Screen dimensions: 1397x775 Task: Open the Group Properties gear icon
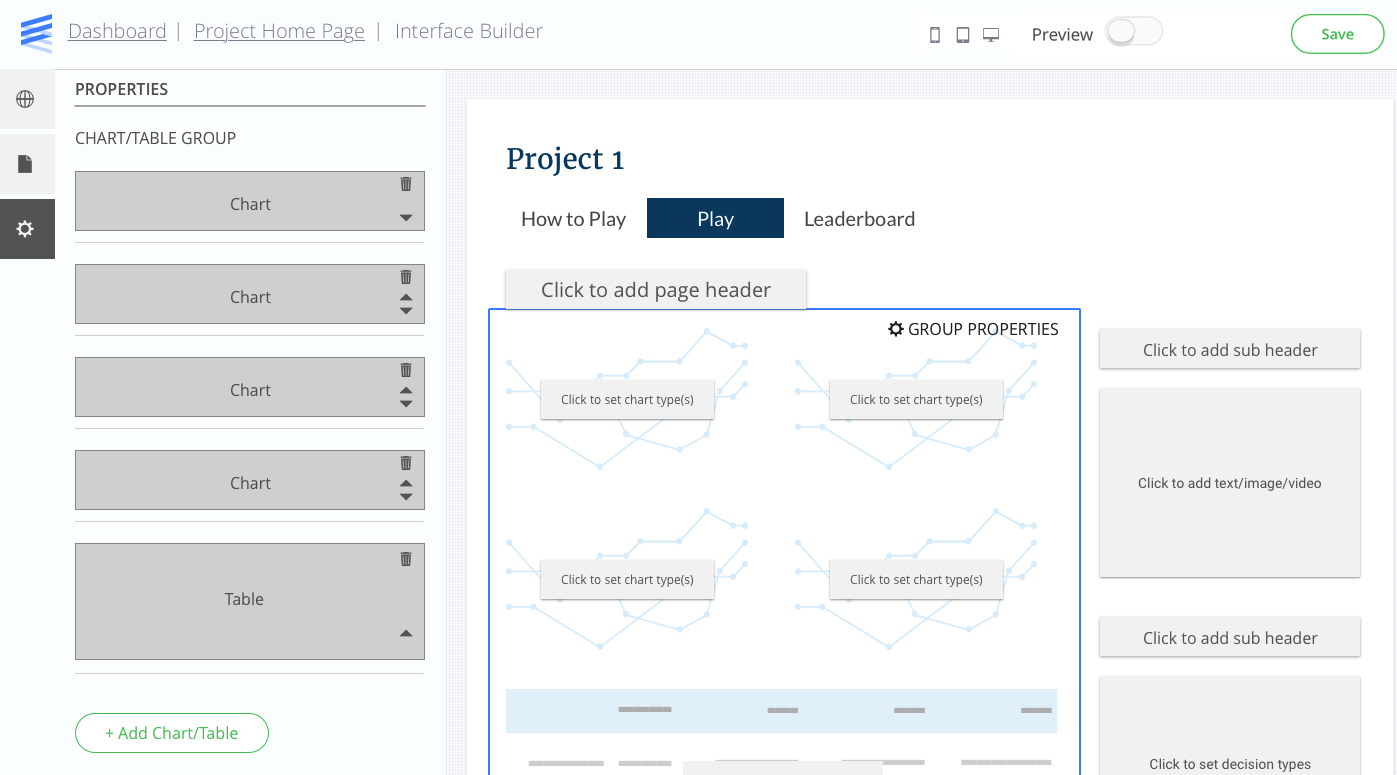pyautogui.click(x=896, y=329)
